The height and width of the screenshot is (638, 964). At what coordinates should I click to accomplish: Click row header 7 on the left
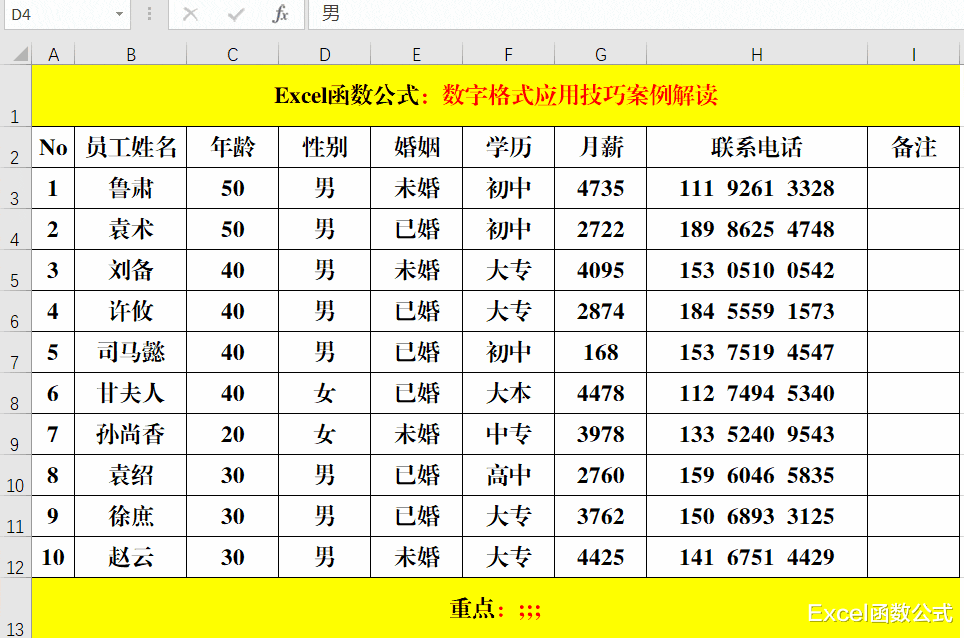click(x=14, y=352)
